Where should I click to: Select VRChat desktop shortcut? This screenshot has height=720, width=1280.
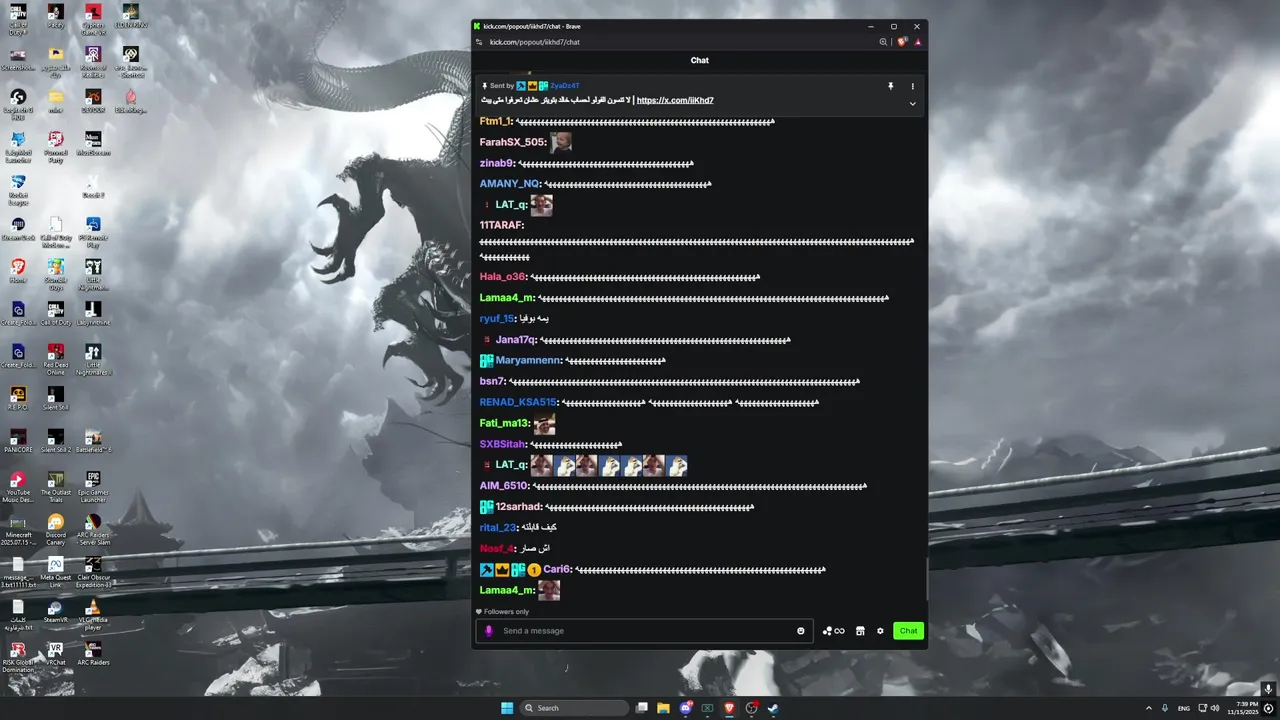pyautogui.click(x=55, y=655)
